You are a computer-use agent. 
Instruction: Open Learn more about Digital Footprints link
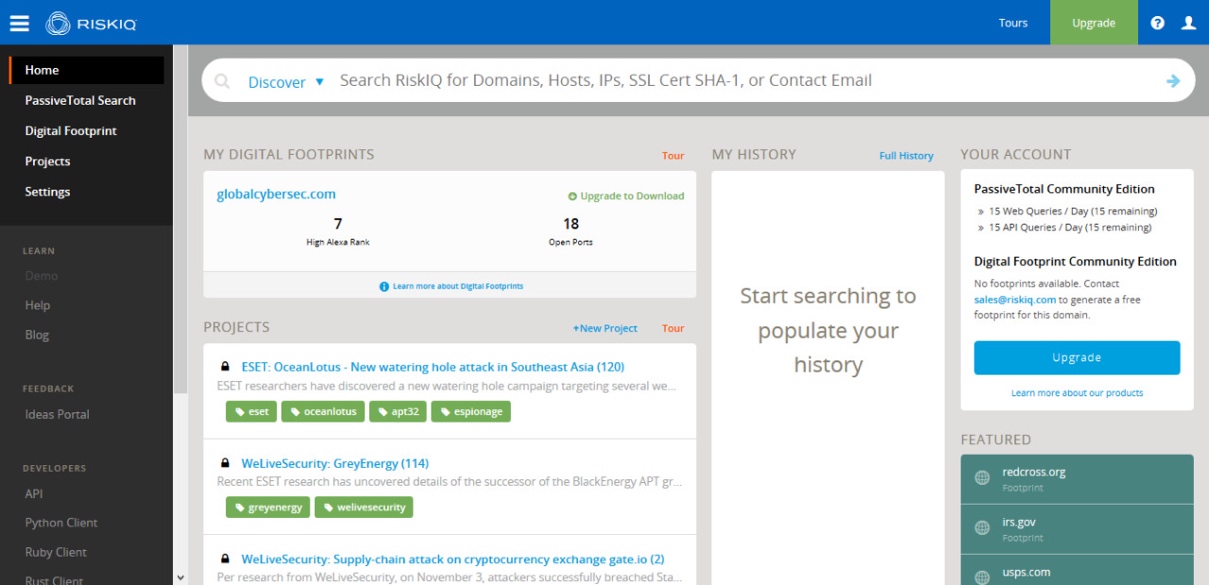[458, 286]
